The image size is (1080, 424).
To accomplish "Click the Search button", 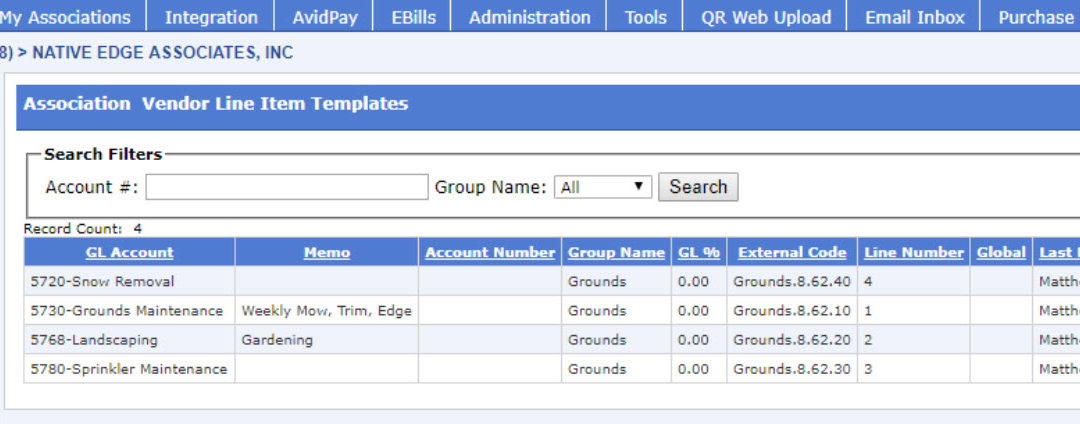I will point(698,187).
